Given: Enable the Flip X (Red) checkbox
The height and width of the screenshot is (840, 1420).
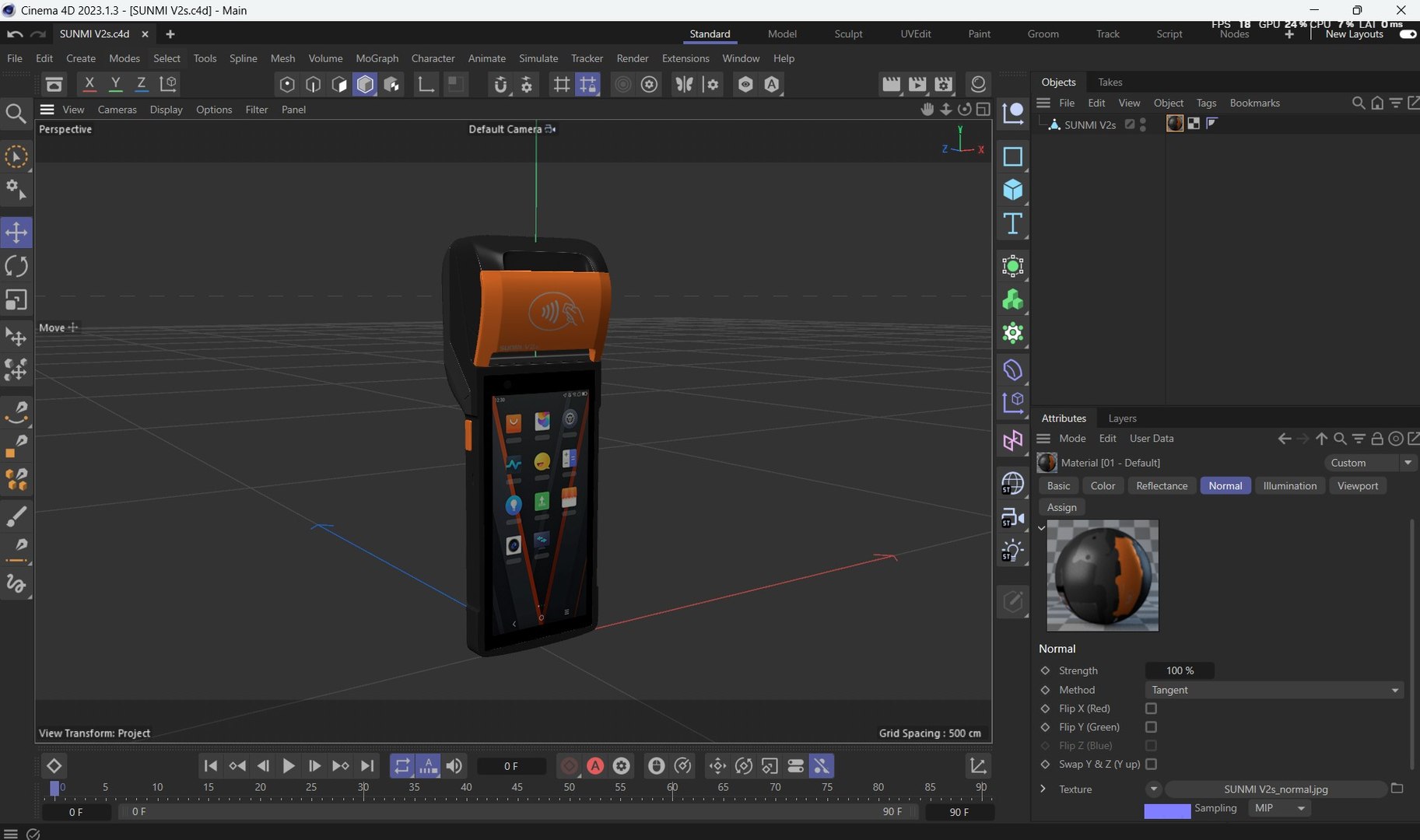Looking at the screenshot, I should 1151,709.
